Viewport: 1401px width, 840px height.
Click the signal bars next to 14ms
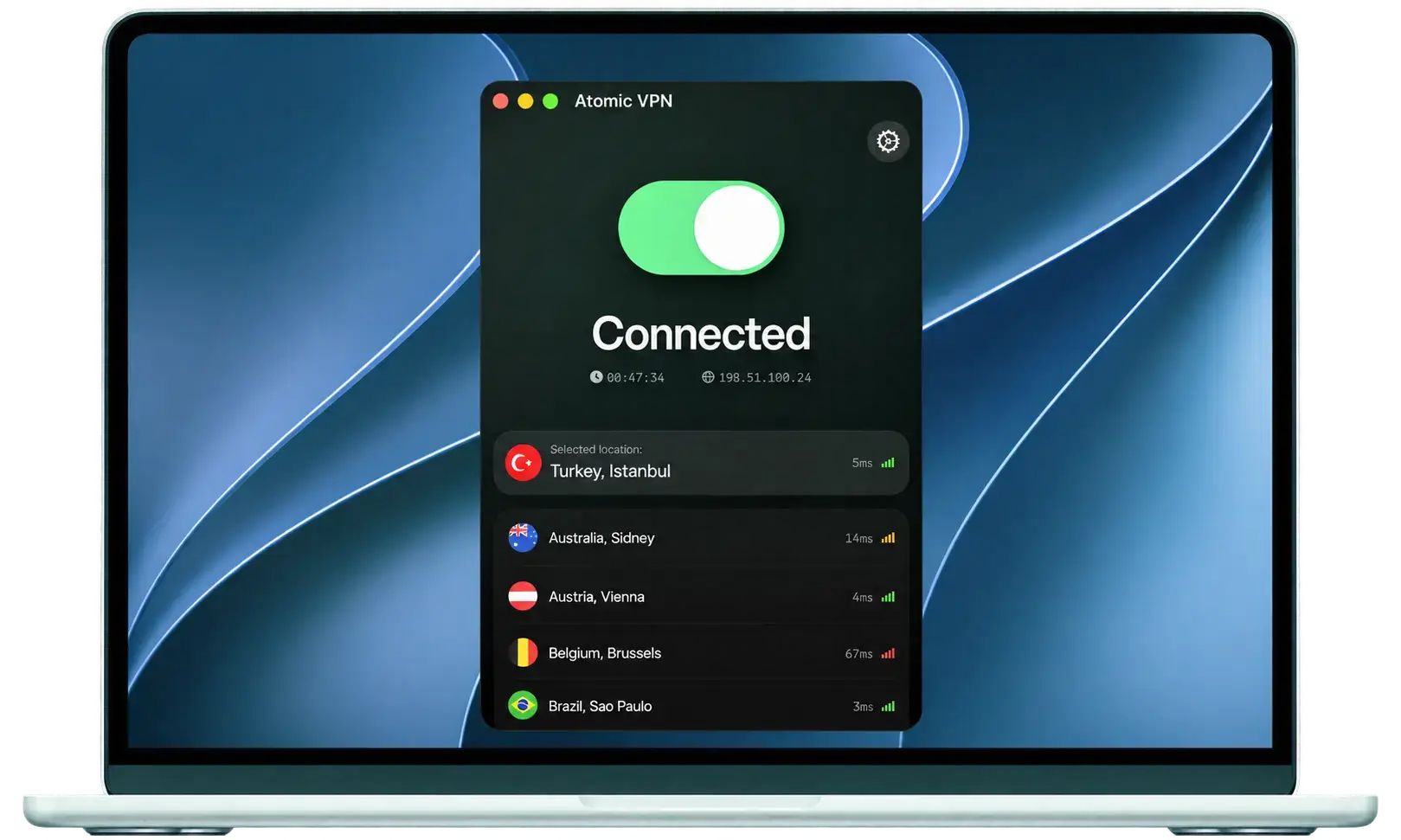click(x=888, y=538)
